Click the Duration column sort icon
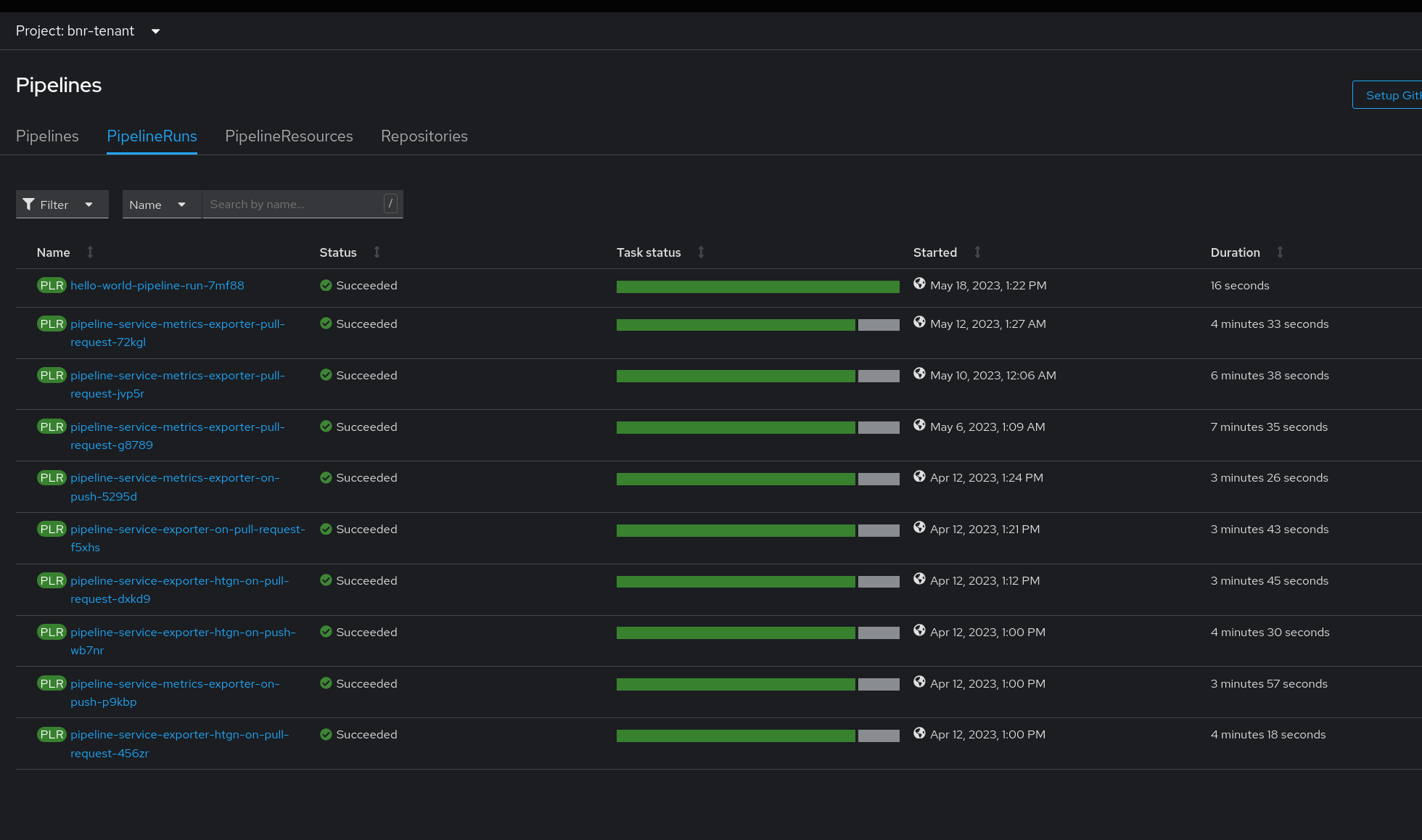The height and width of the screenshot is (840, 1422). (x=1280, y=252)
